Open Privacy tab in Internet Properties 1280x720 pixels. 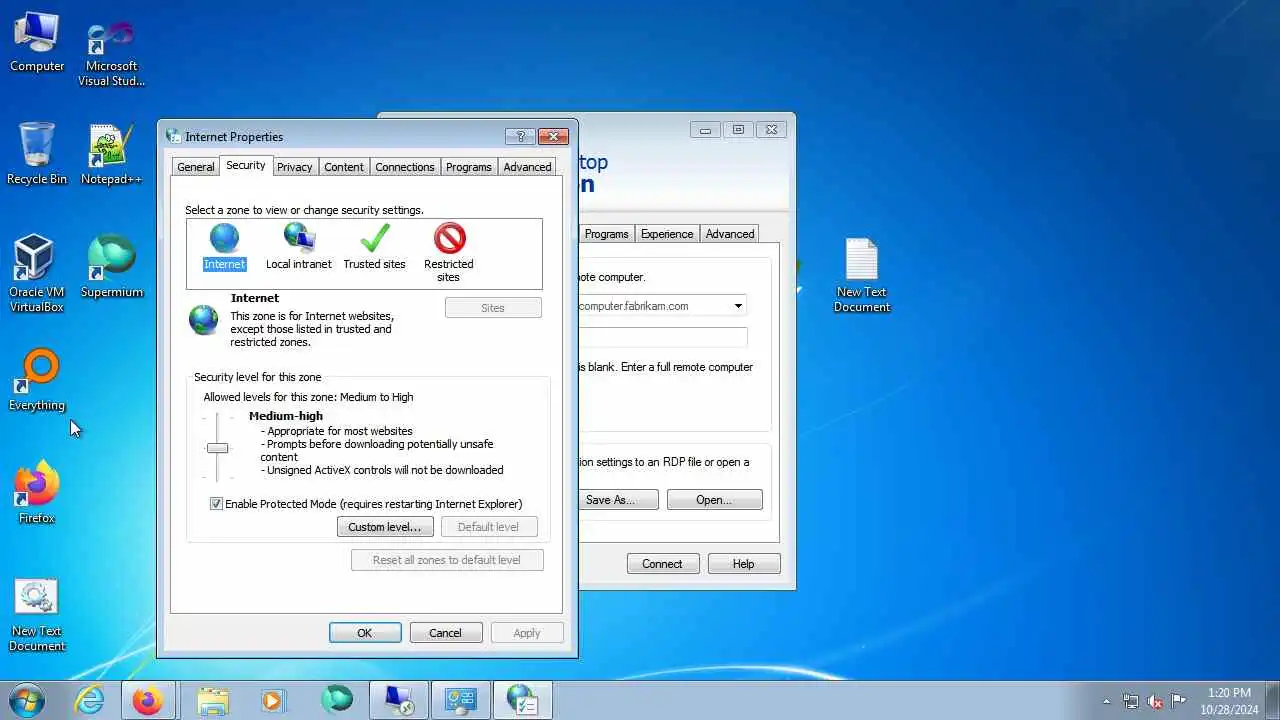[x=294, y=167]
